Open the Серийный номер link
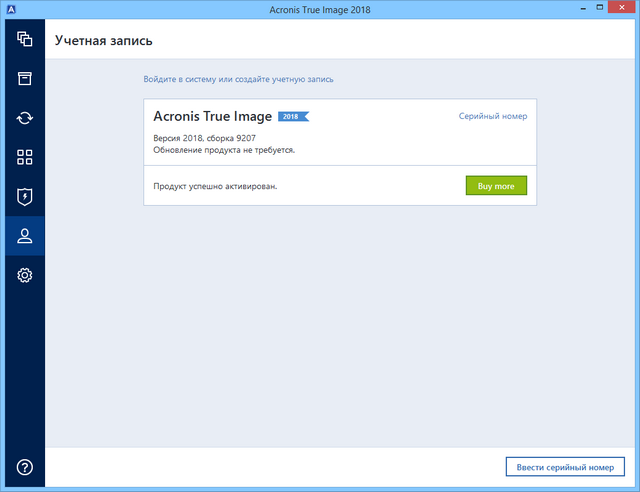The height and width of the screenshot is (492, 640). 493,116
